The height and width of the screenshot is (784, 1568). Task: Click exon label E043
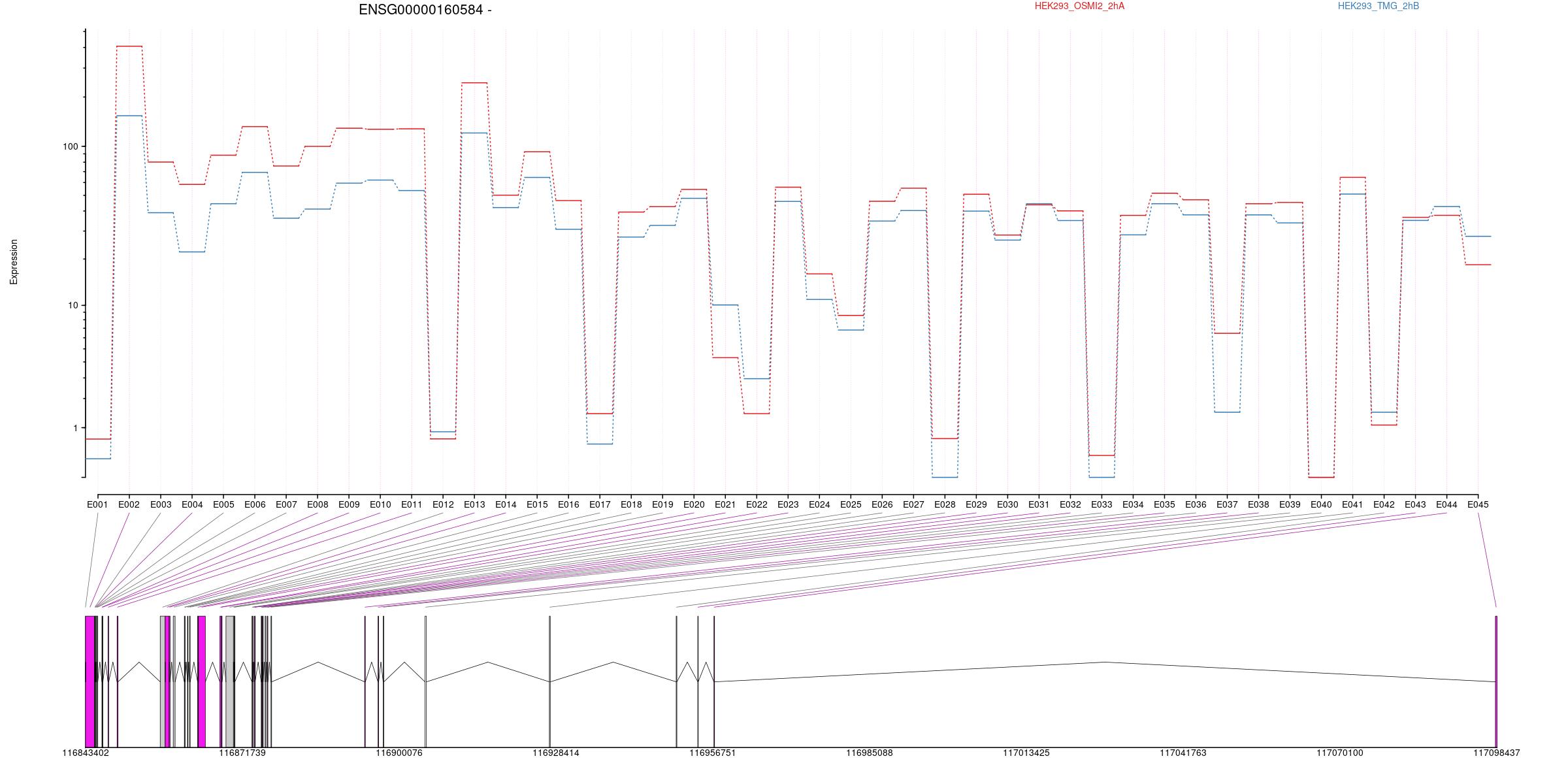tap(1415, 504)
